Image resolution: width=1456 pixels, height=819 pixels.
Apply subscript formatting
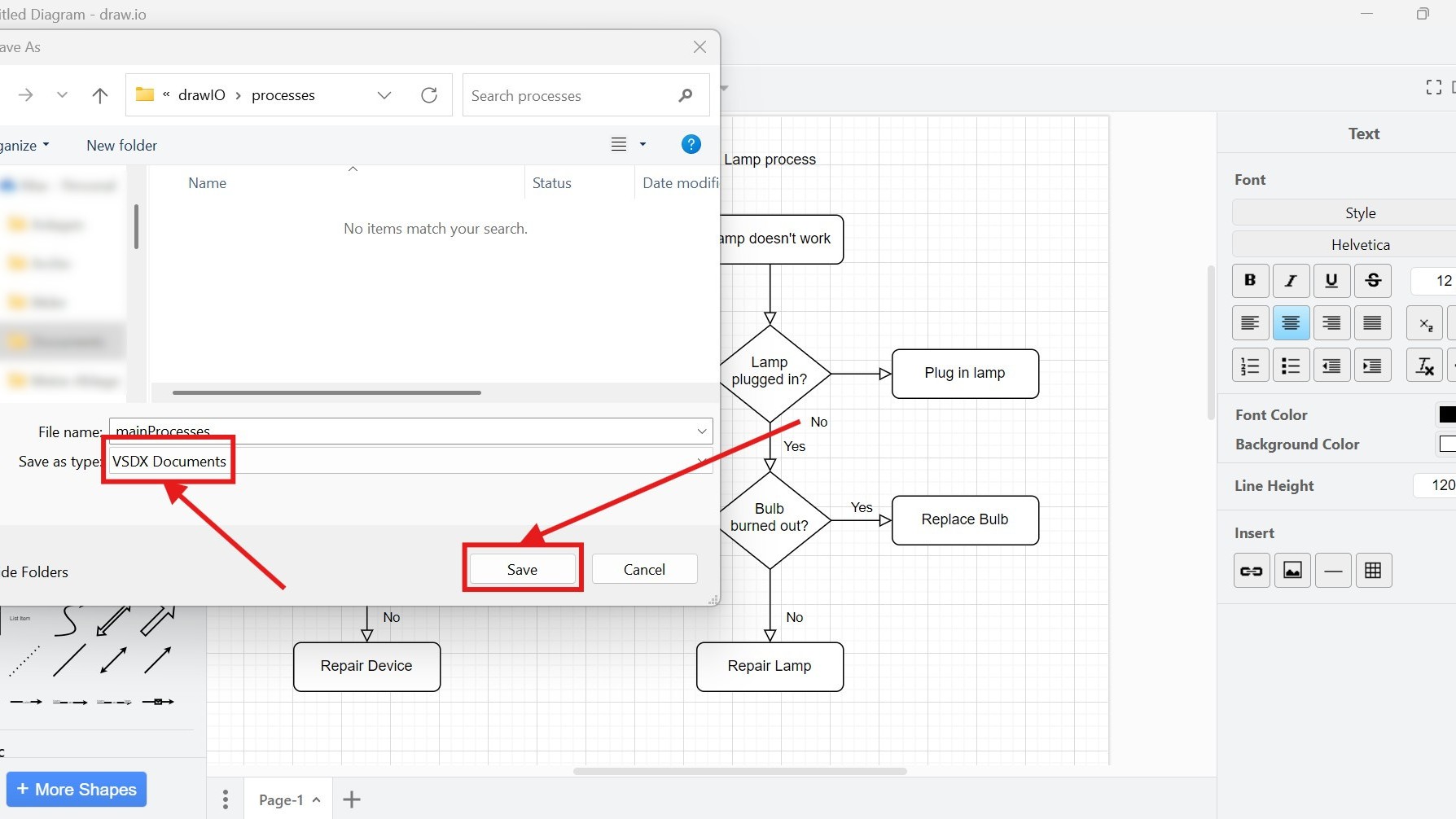click(1425, 322)
